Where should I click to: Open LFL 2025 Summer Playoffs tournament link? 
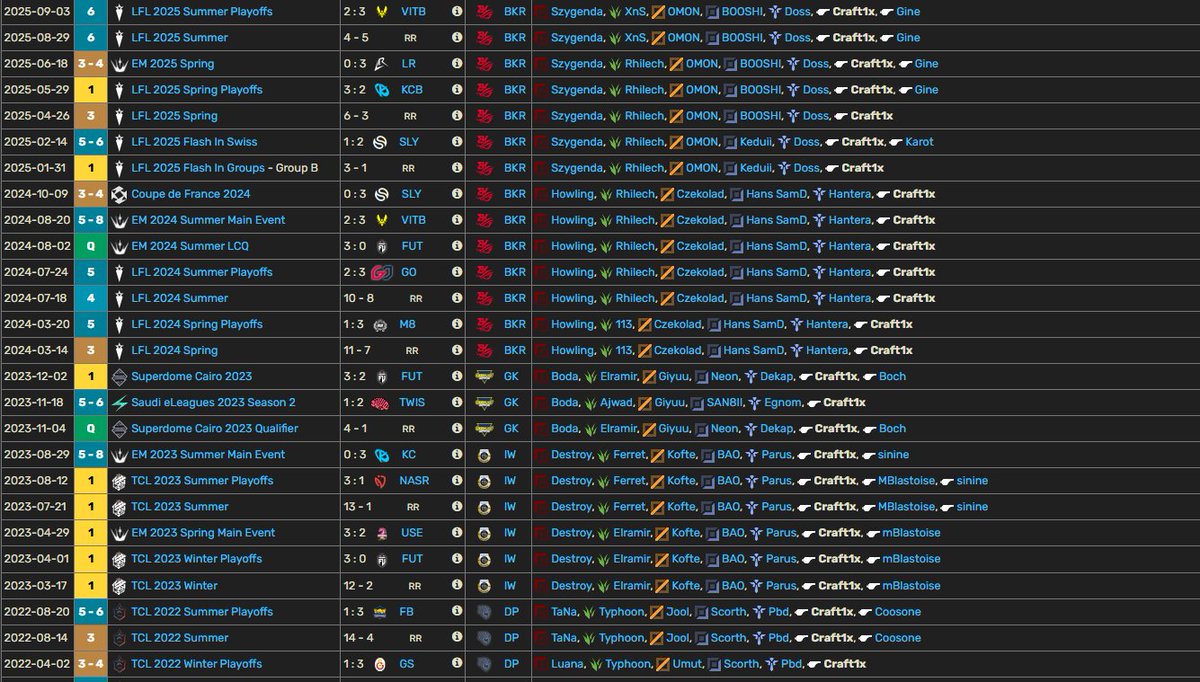tap(202, 11)
